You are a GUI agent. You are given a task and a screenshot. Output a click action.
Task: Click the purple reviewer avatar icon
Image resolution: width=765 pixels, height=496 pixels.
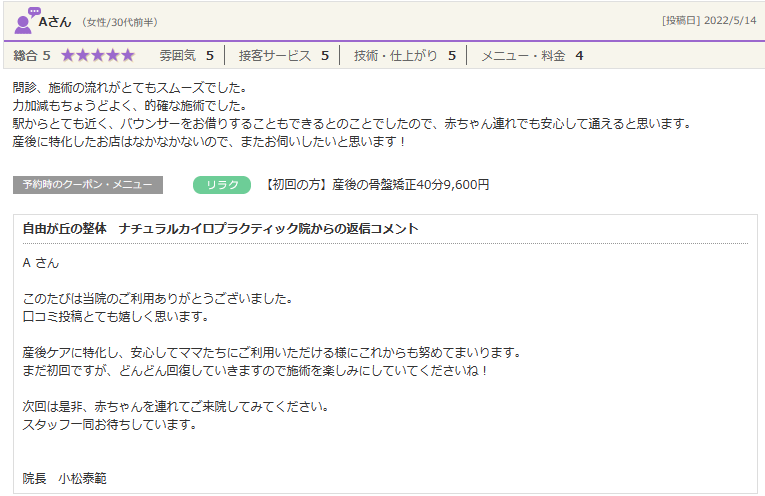[27, 20]
